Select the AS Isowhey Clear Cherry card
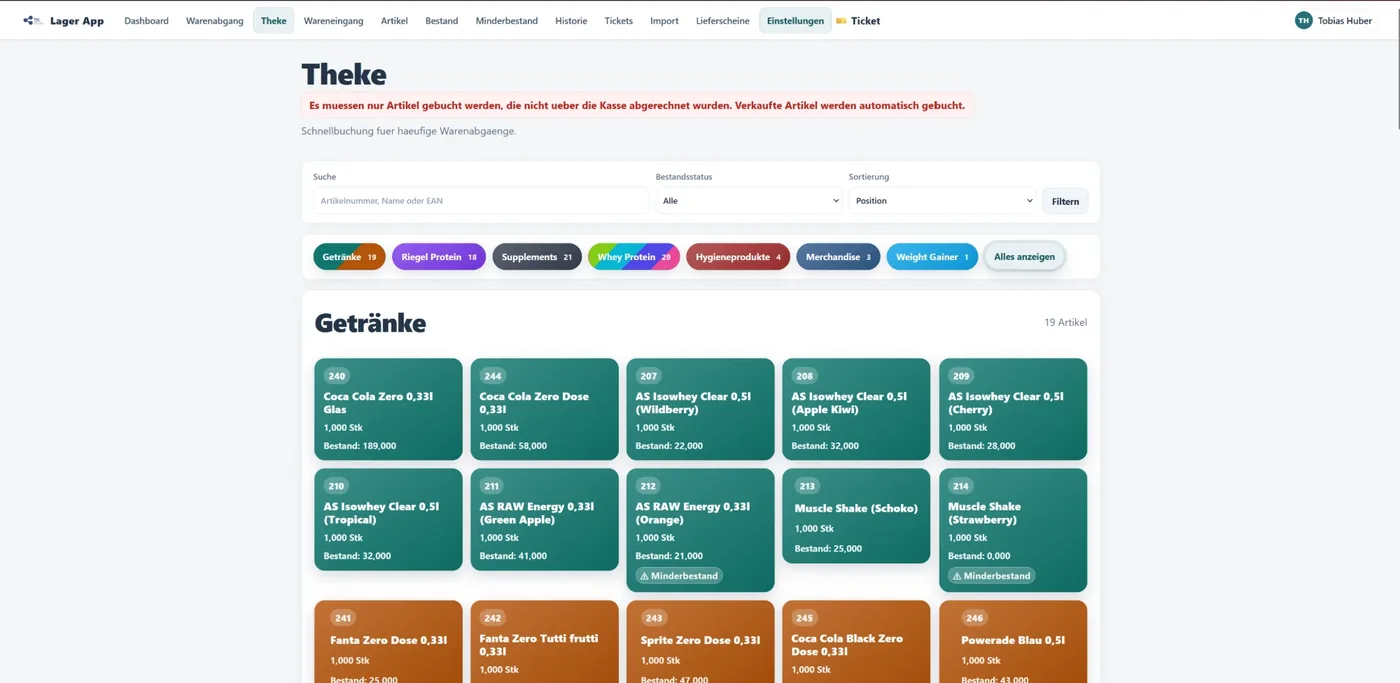1400x683 pixels. pyautogui.click(x=1013, y=409)
